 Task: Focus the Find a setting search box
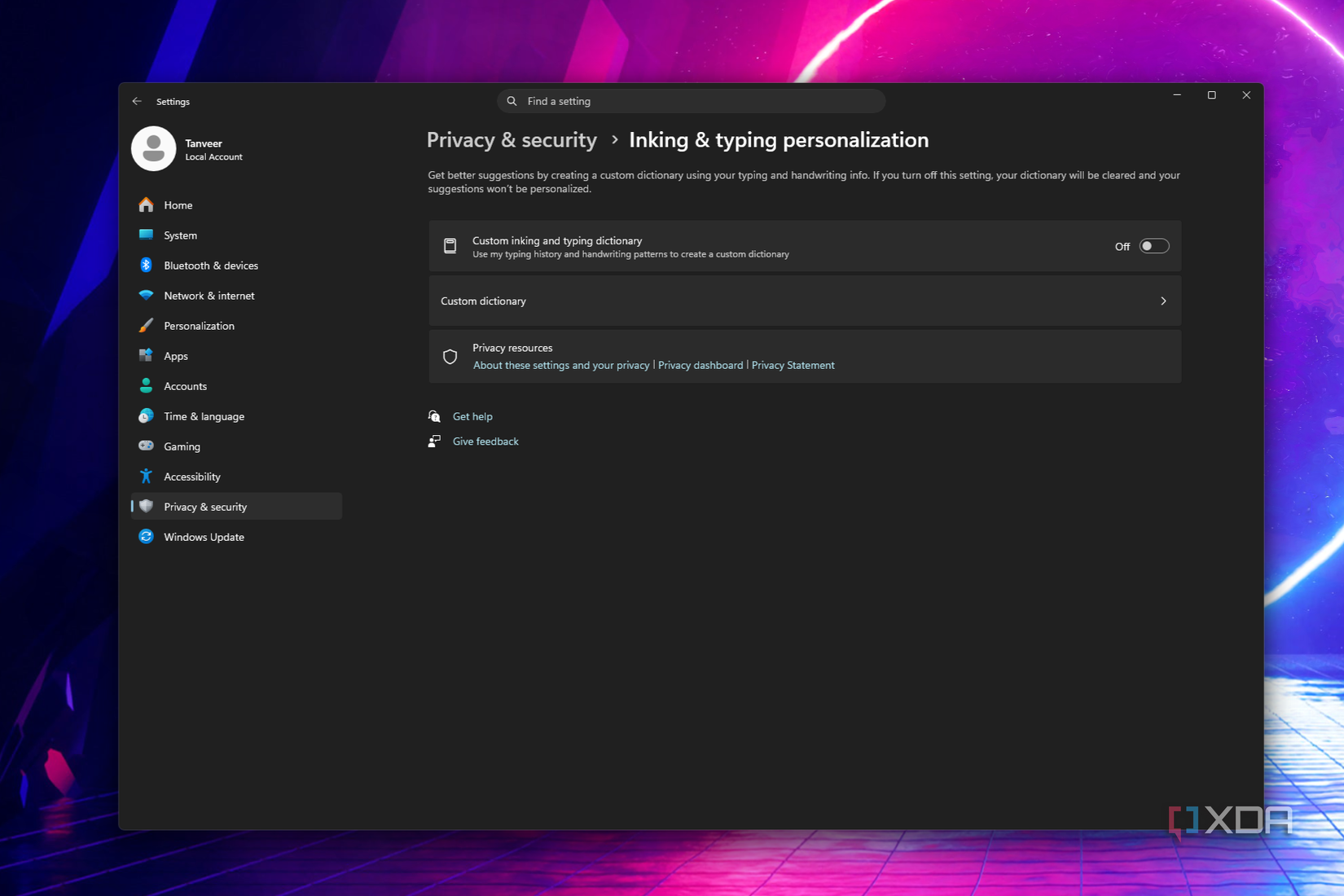tap(691, 101)
